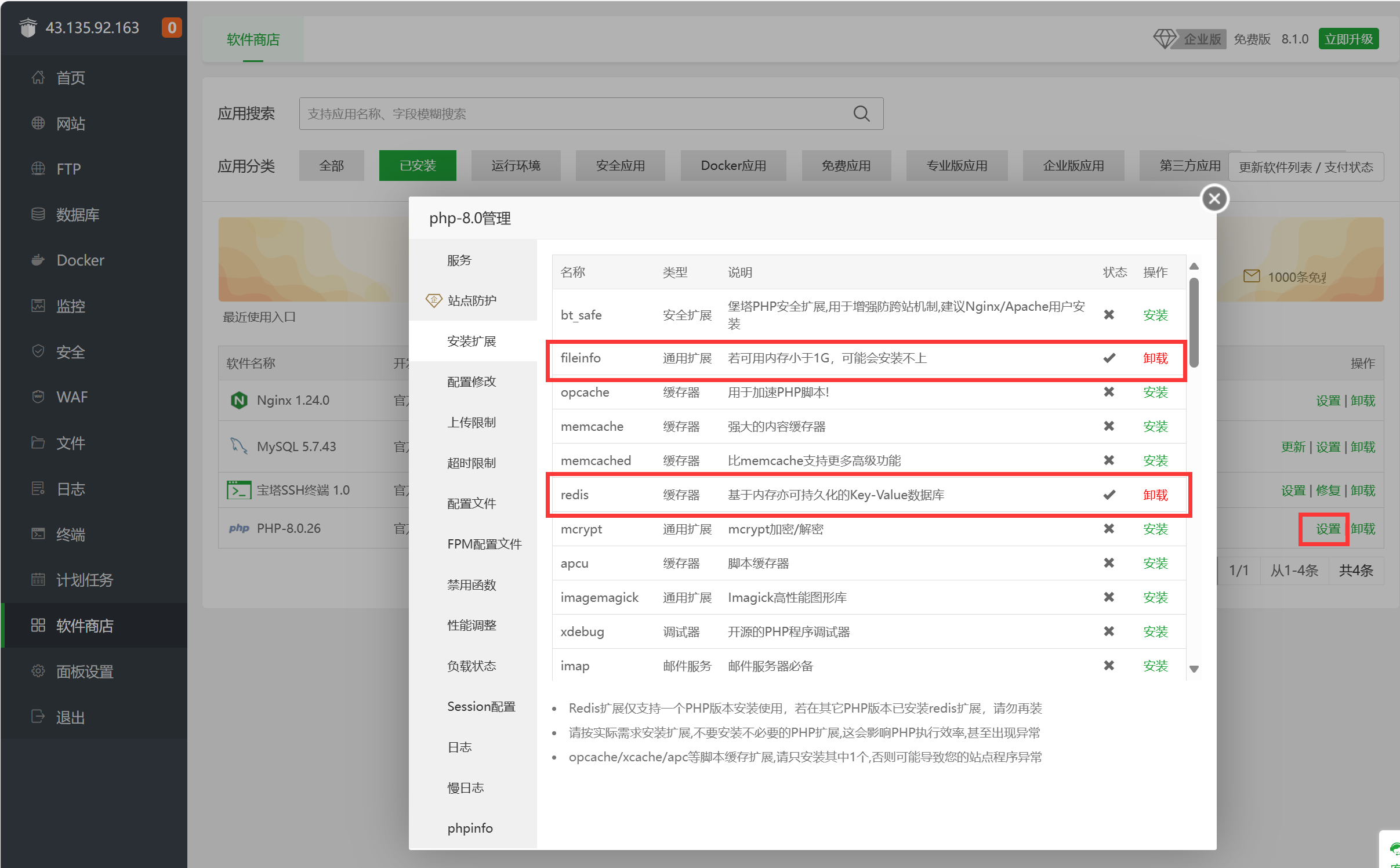The height and width of the screenshot is (868, 1400).
Task: Click 更新 for MySQL 5.7.43 row
Action: 1293,446
